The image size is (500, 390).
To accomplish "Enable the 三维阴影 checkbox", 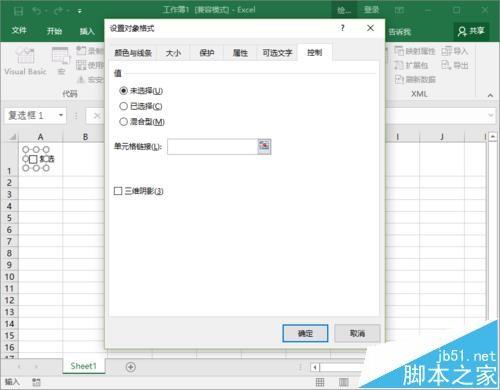I will [118, 191].
